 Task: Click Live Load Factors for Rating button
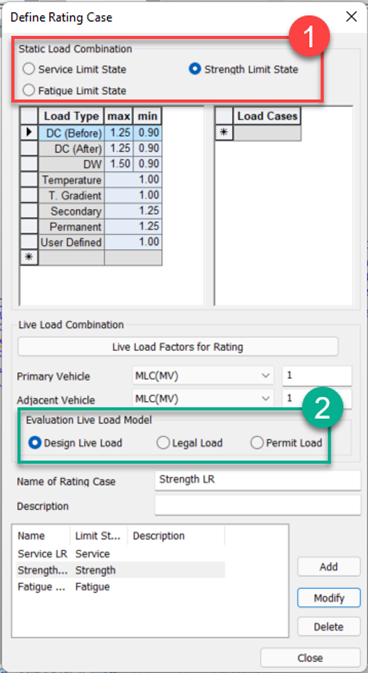[178, 347]
